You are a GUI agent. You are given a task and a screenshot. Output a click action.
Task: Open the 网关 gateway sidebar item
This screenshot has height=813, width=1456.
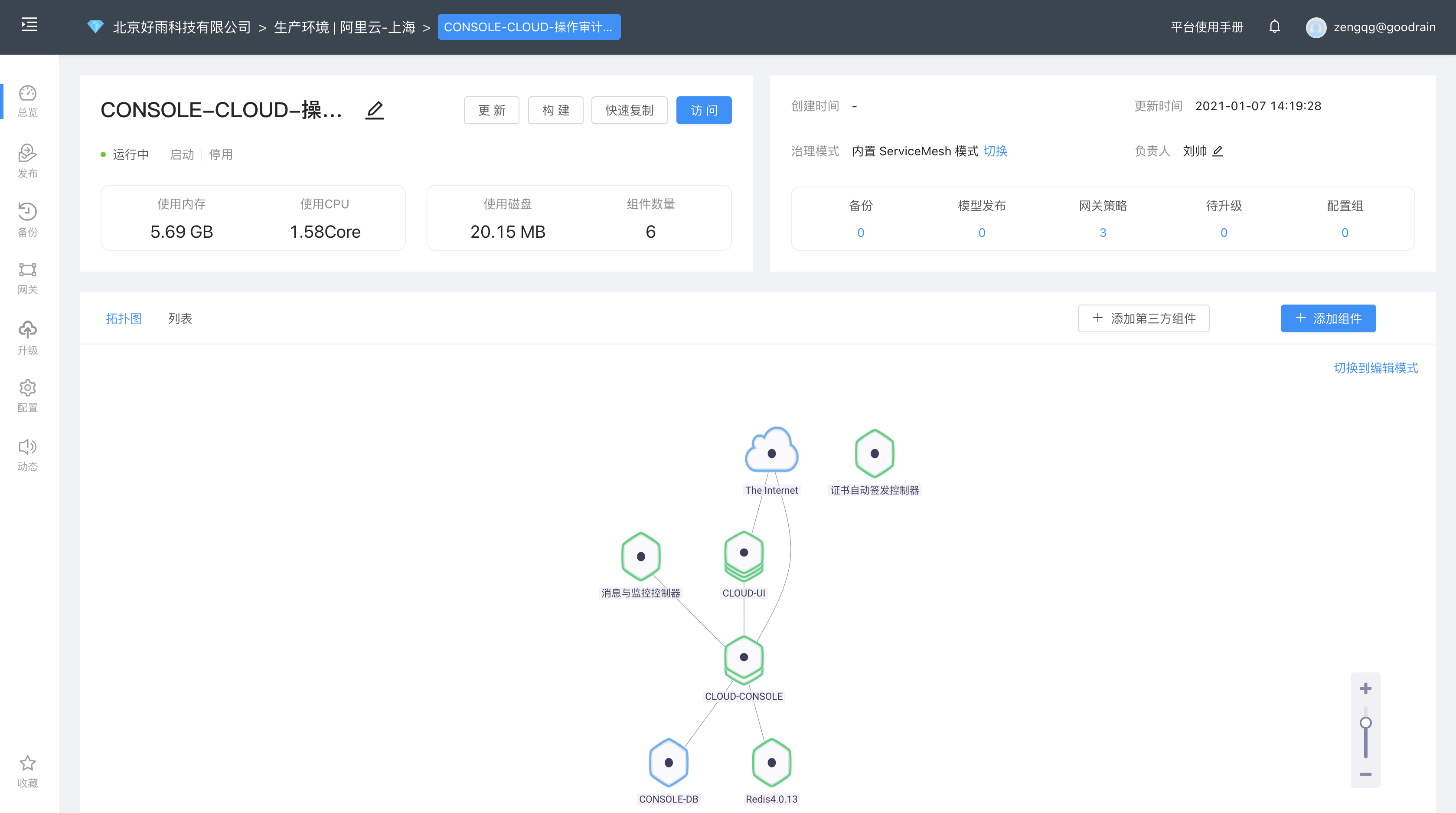click(28, 279)
